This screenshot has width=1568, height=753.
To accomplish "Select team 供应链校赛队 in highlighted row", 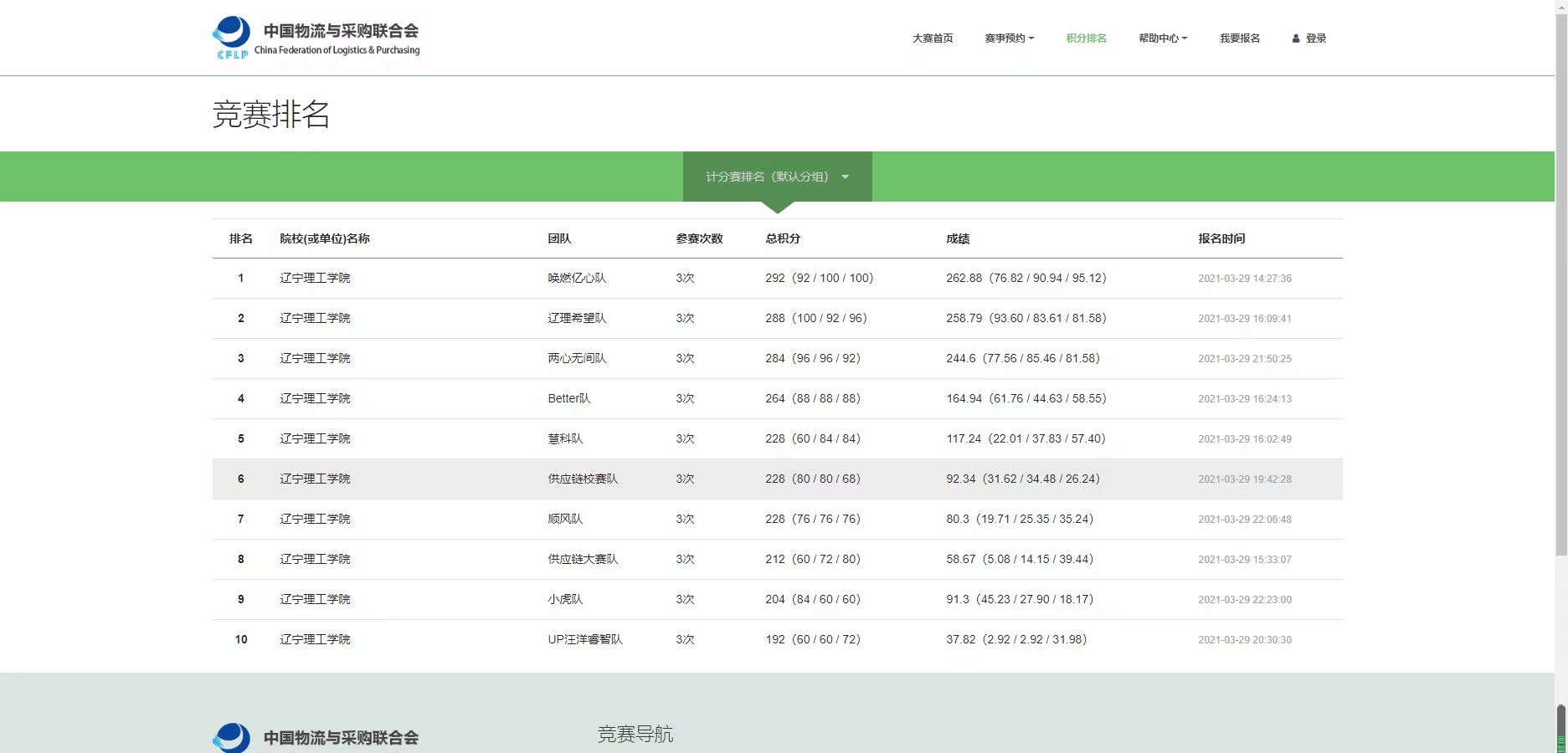I will 583,479.
